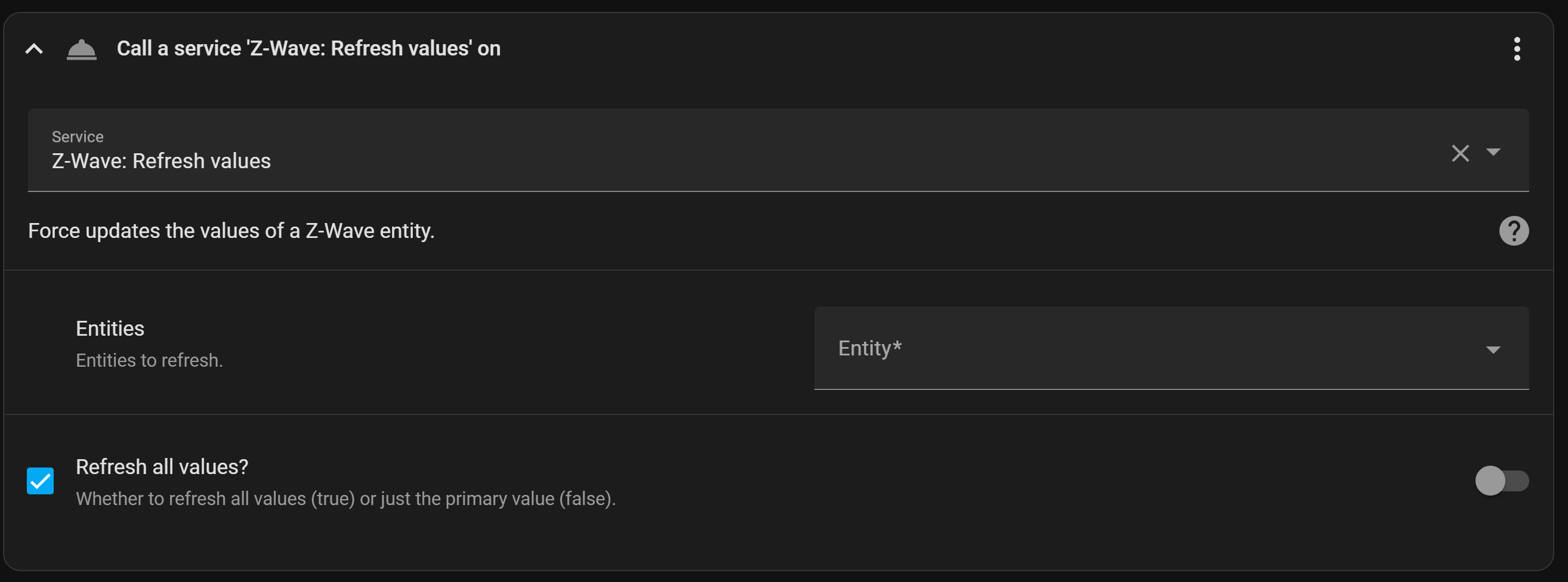Screen dimensions: 1568x582
Task: Click the 'Force updates the values' description
Action: (232, 231)
